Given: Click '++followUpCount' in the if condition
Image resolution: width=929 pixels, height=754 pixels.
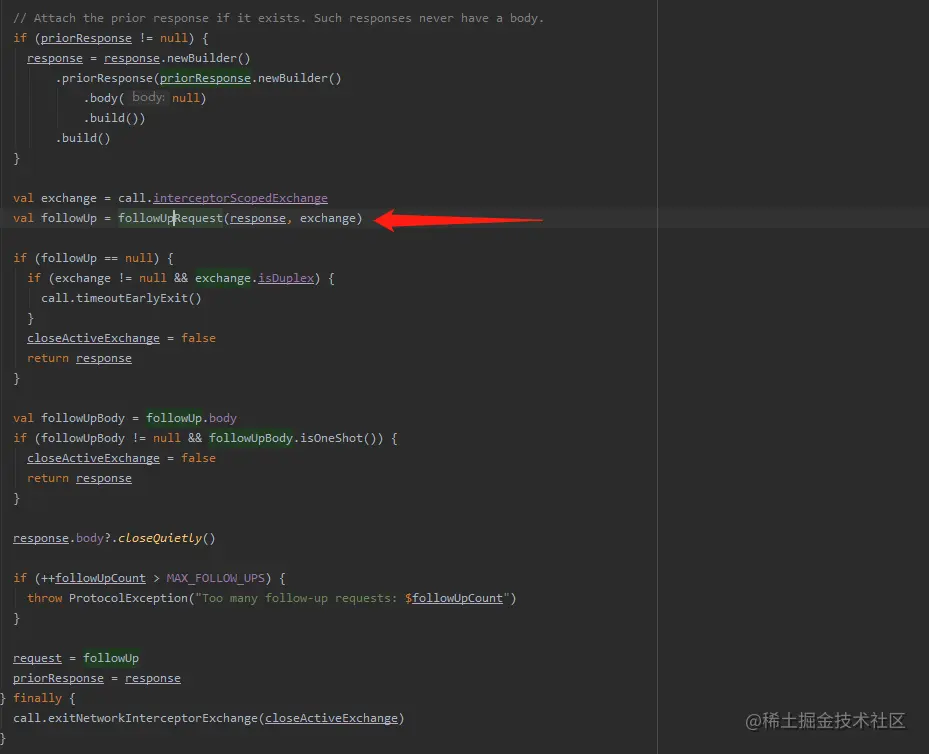Looking at the screenshot, I should (x=93, y=578).
